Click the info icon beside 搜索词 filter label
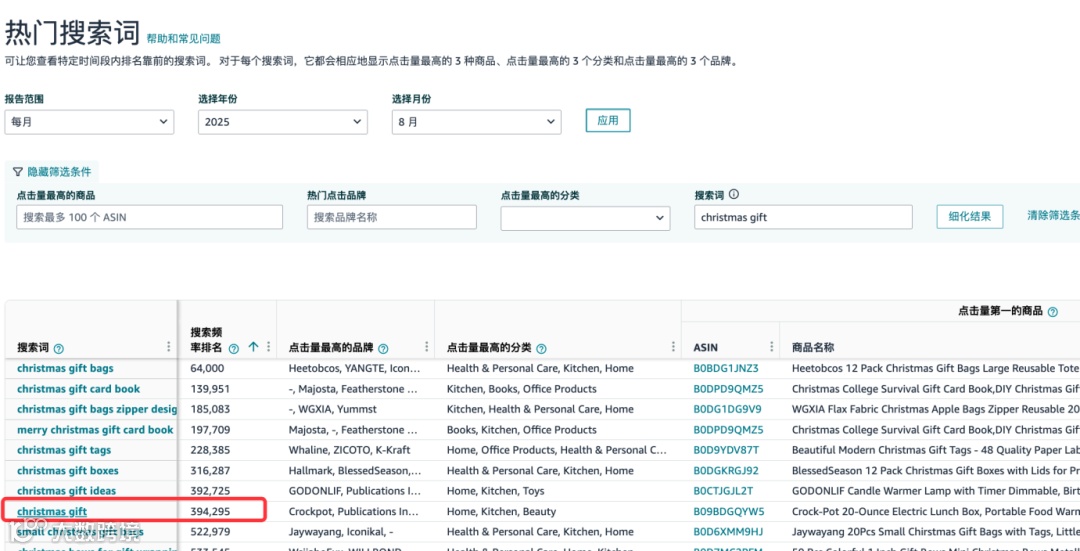Image resolution: width=1080 pixels, height=551 pixels. pos(734,195)
